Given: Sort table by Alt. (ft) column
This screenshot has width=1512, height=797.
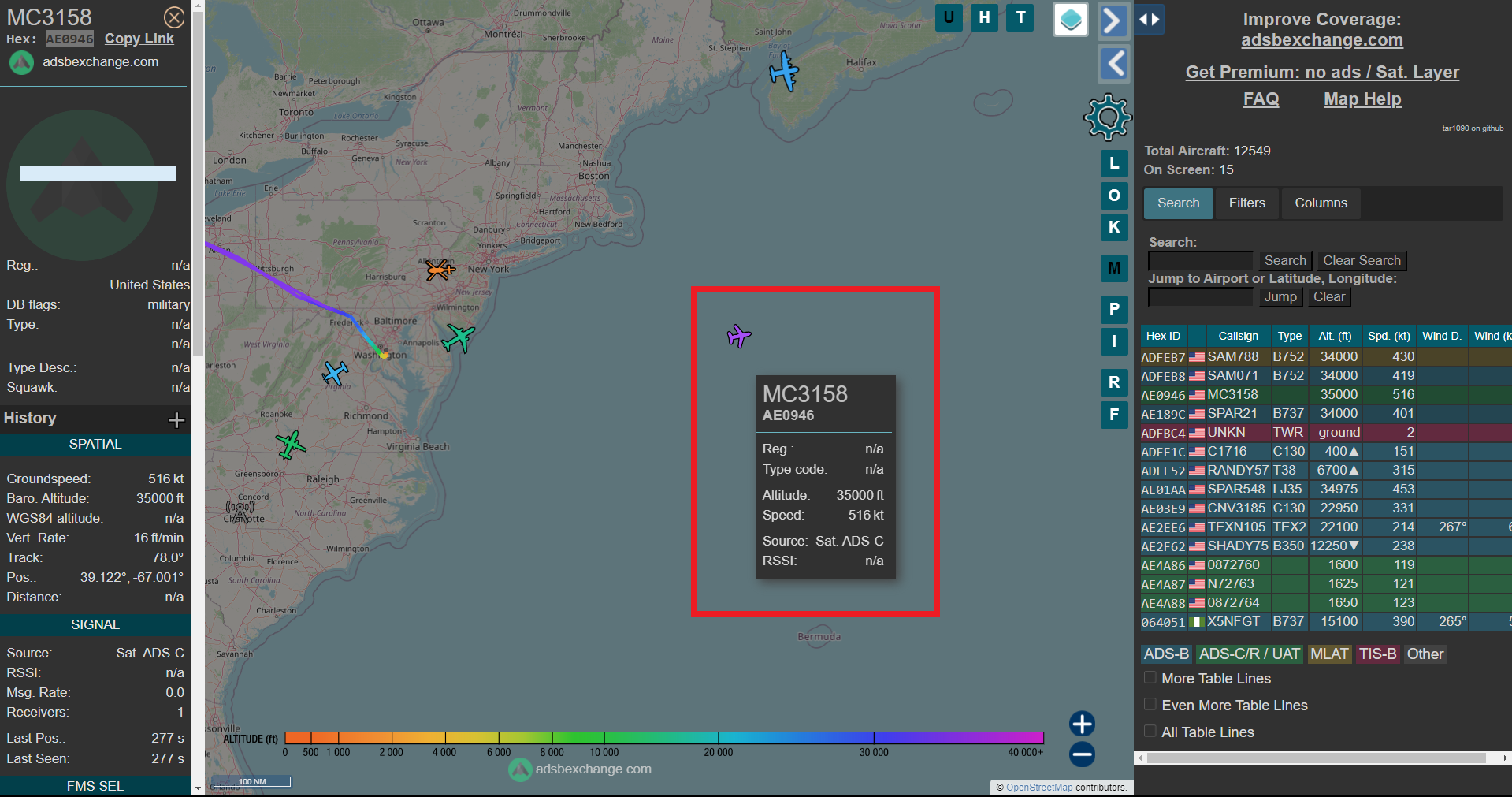Looking at the screenshot, I should 1335,337.
